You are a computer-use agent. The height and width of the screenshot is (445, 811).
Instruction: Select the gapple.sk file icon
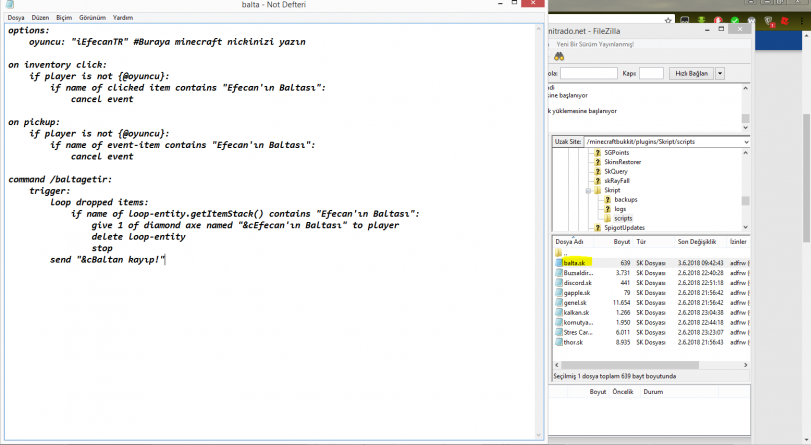559,293
